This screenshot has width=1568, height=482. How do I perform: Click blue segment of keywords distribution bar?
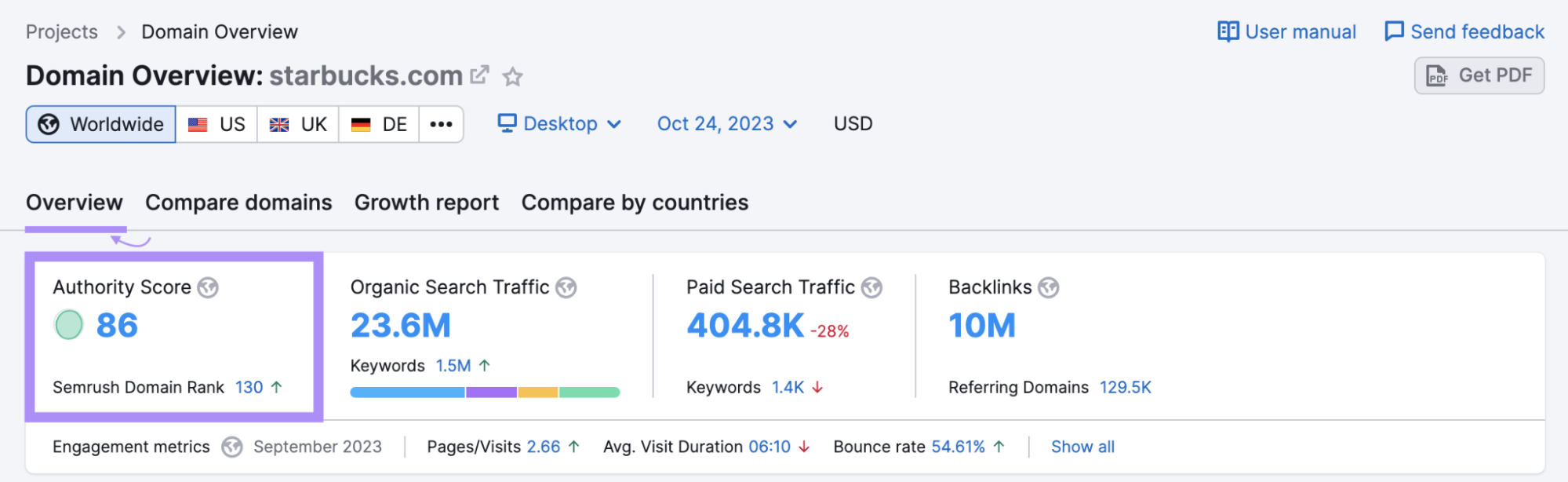tap(407, 392)
